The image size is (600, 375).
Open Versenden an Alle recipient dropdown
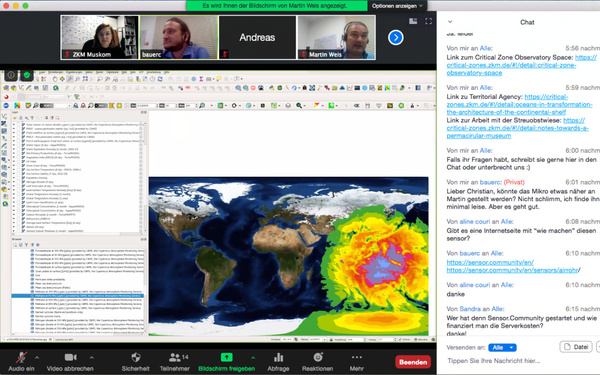tap(502, 347)
